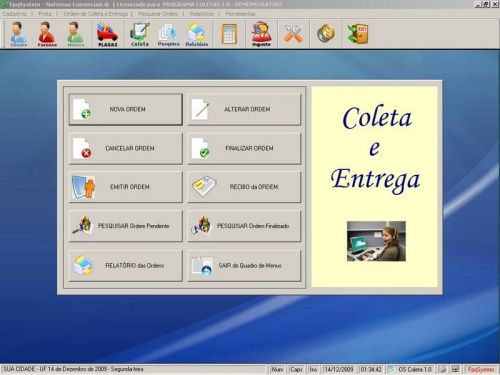Open the PLACAS red car icon

pos(108,34)
